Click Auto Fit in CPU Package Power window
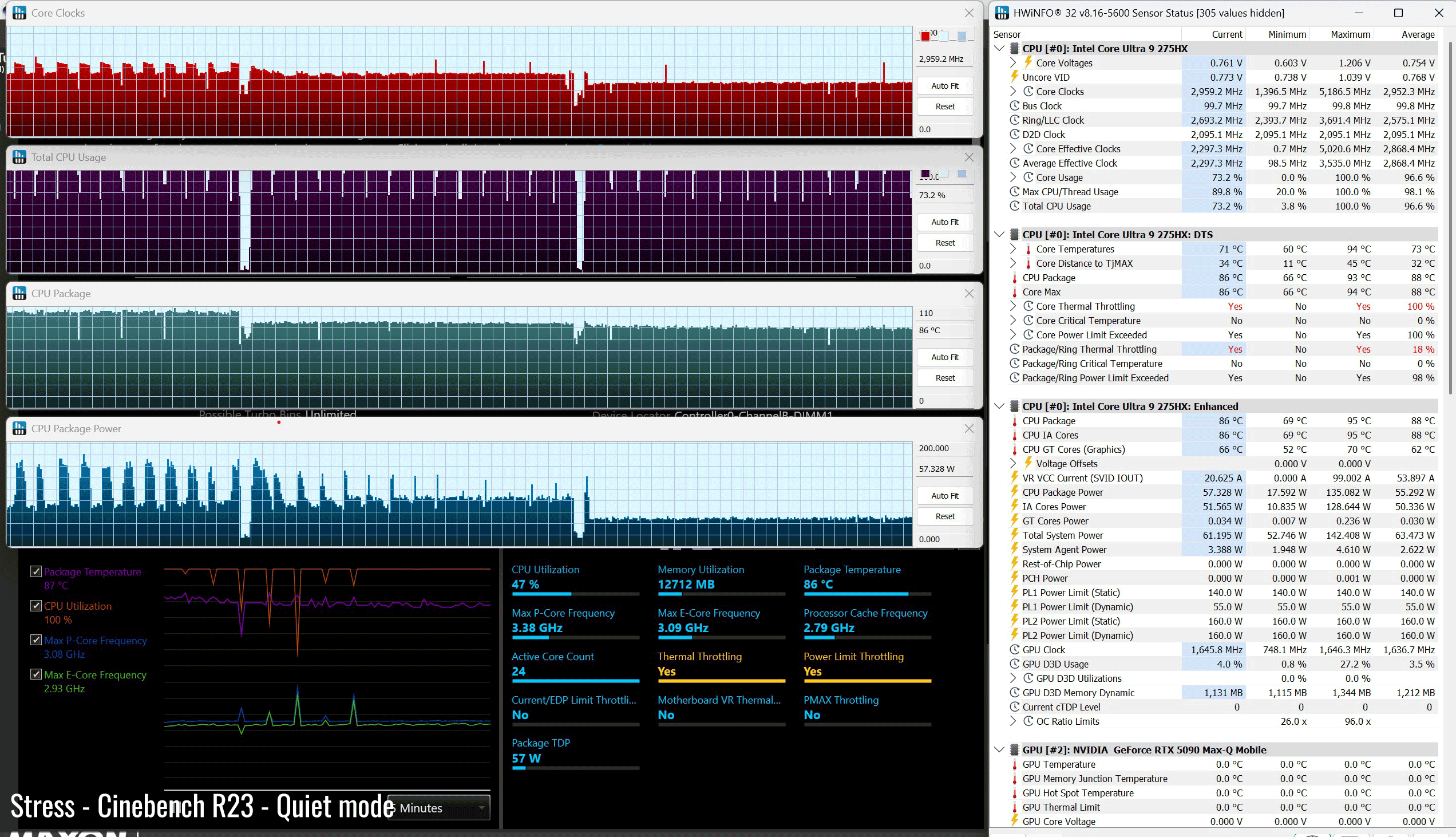The width and height of the screenshot is (1456, 837). (x=944, y=496)
